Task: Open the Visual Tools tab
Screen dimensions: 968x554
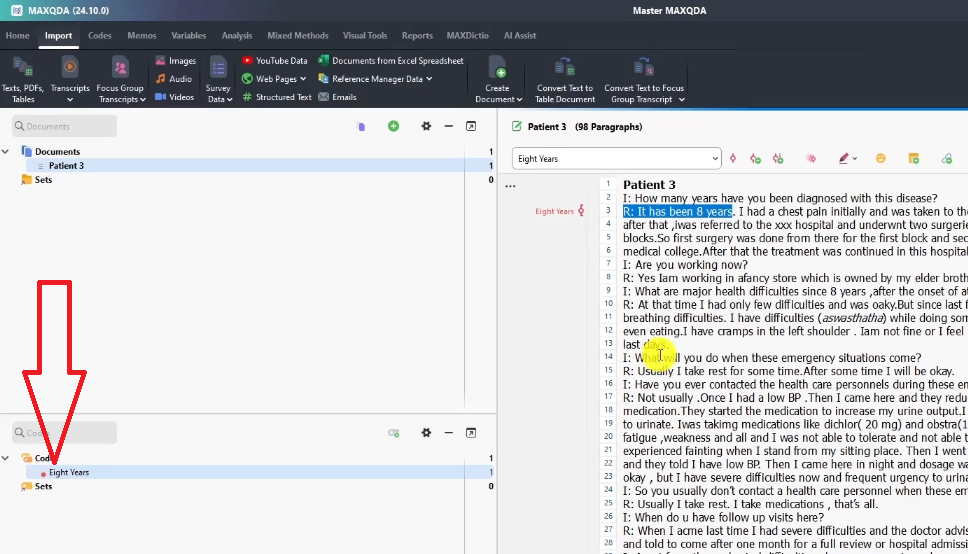Action: coord(364,35)
